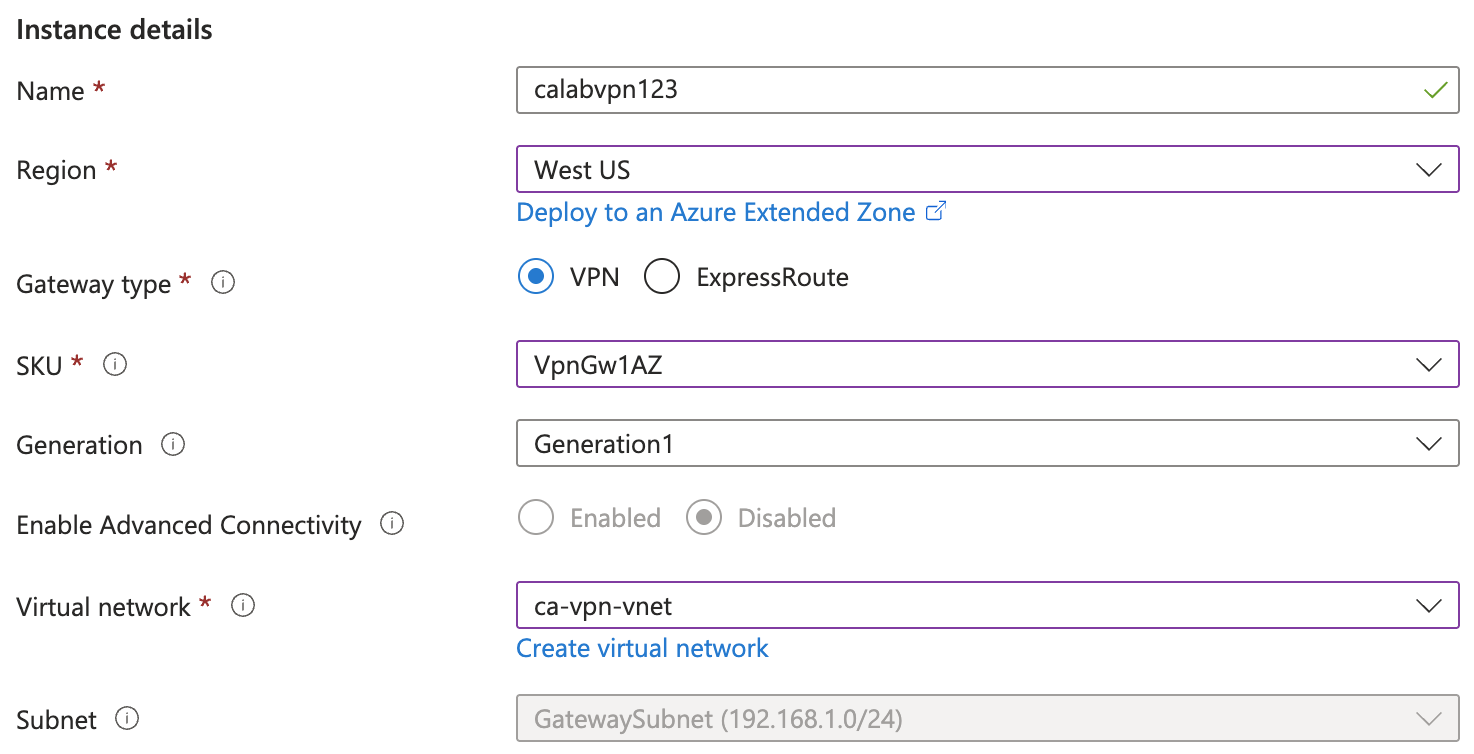The width and height of the screenshot is (1474, 754).
Task: Click the Gateway type label
Action: click(94, 285)
